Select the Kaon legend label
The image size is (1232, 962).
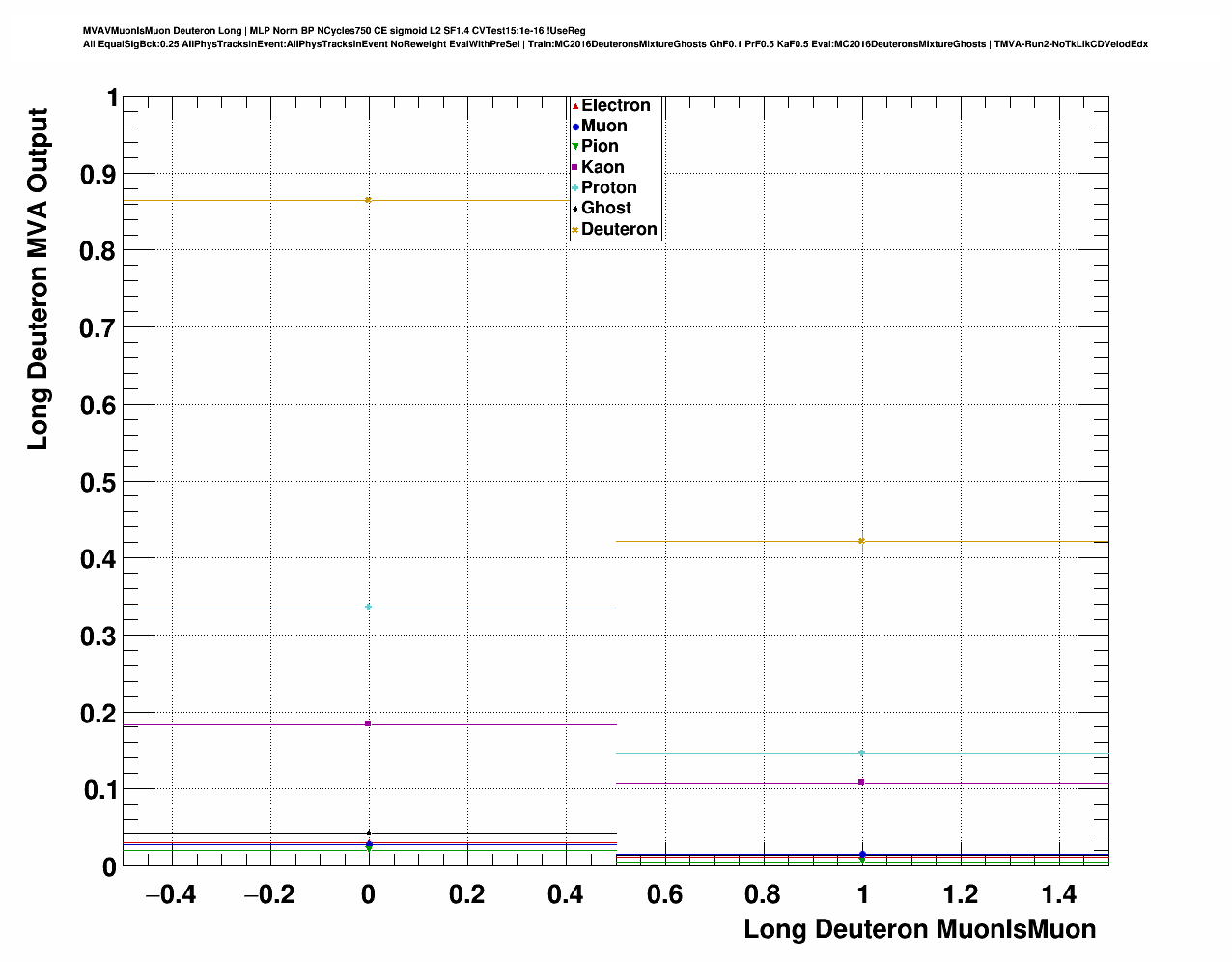pyautogui.click(x=602, y=168)
